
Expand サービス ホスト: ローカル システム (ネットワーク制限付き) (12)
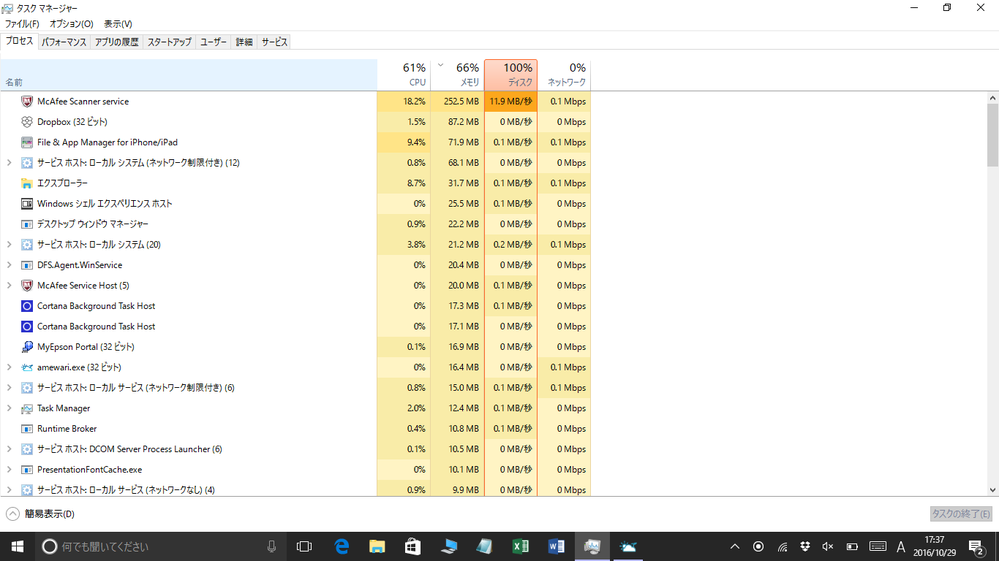point(10,162)
